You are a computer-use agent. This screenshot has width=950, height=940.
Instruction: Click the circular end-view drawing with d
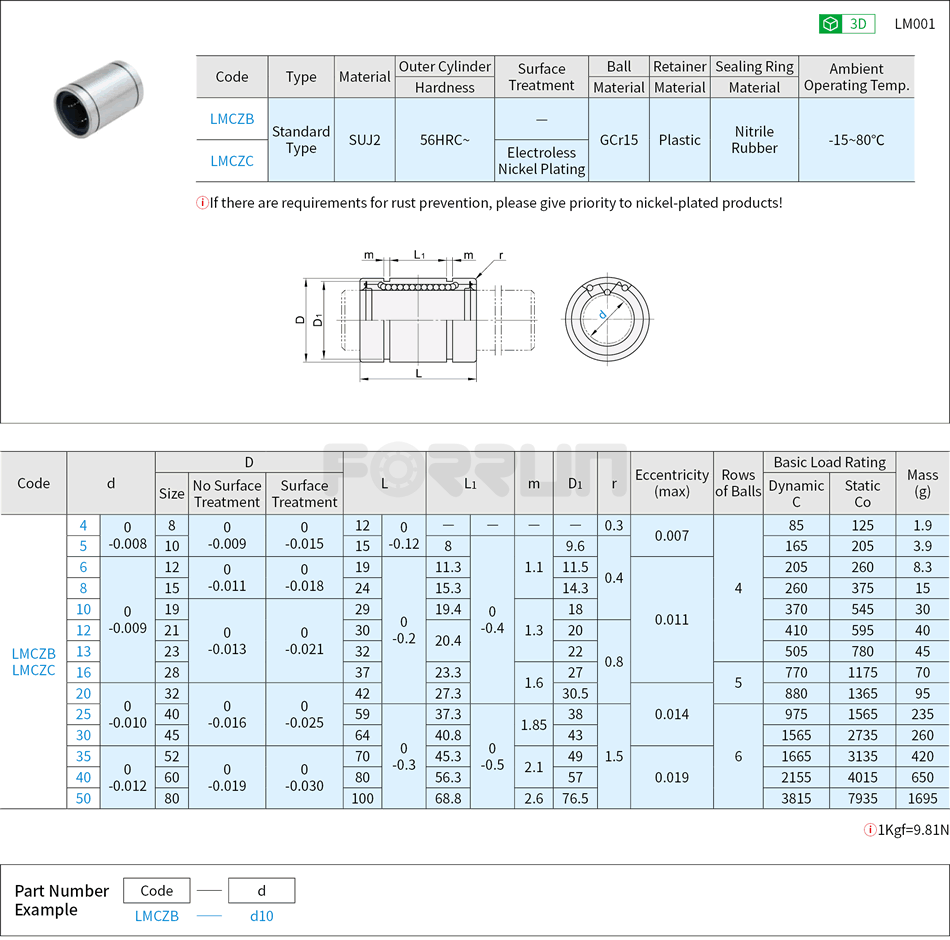[607, 318]
